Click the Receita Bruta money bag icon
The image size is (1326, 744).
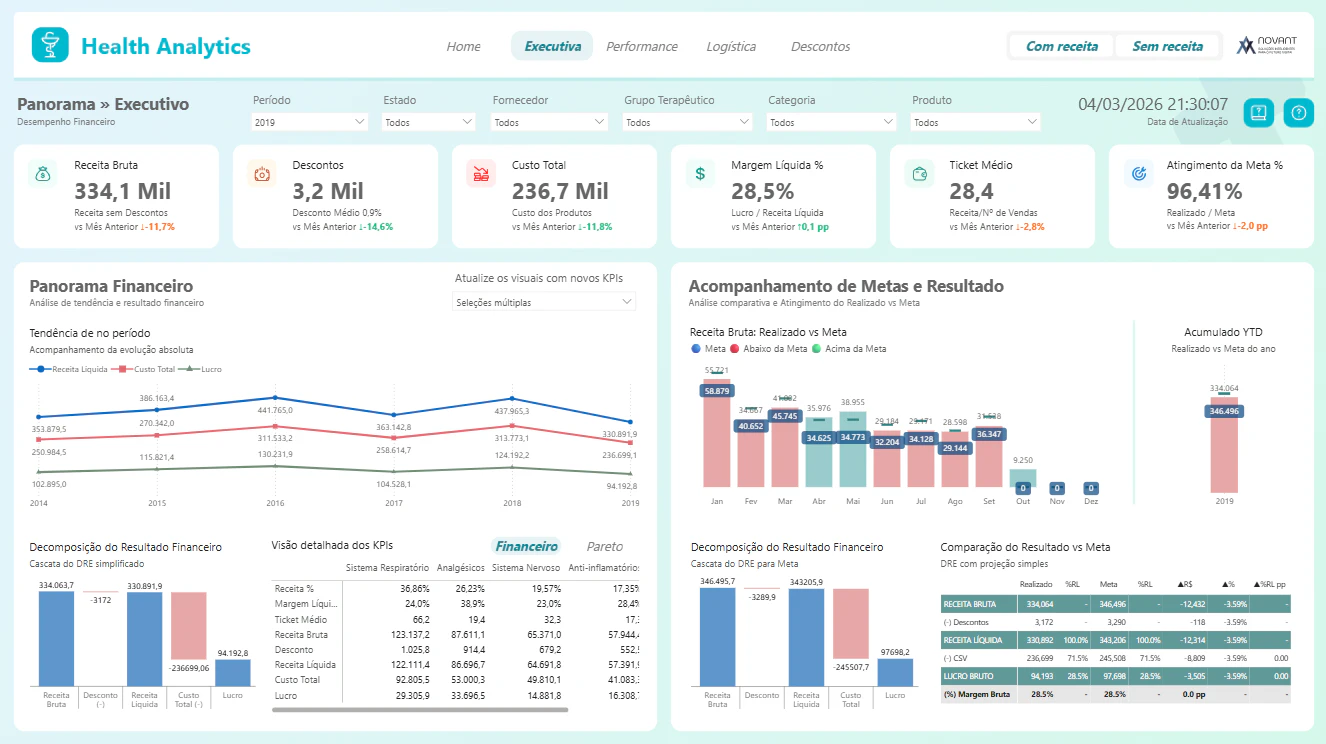(42, 174)
